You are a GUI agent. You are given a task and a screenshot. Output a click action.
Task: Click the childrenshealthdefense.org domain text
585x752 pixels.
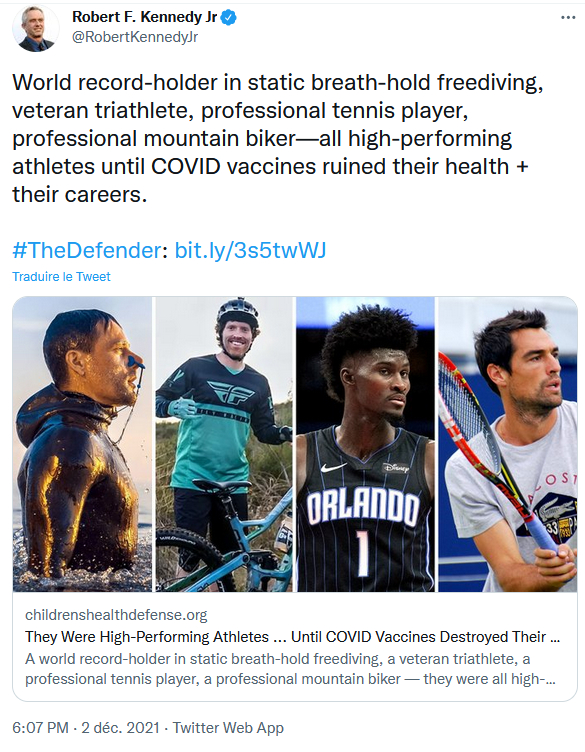(116, 615)
